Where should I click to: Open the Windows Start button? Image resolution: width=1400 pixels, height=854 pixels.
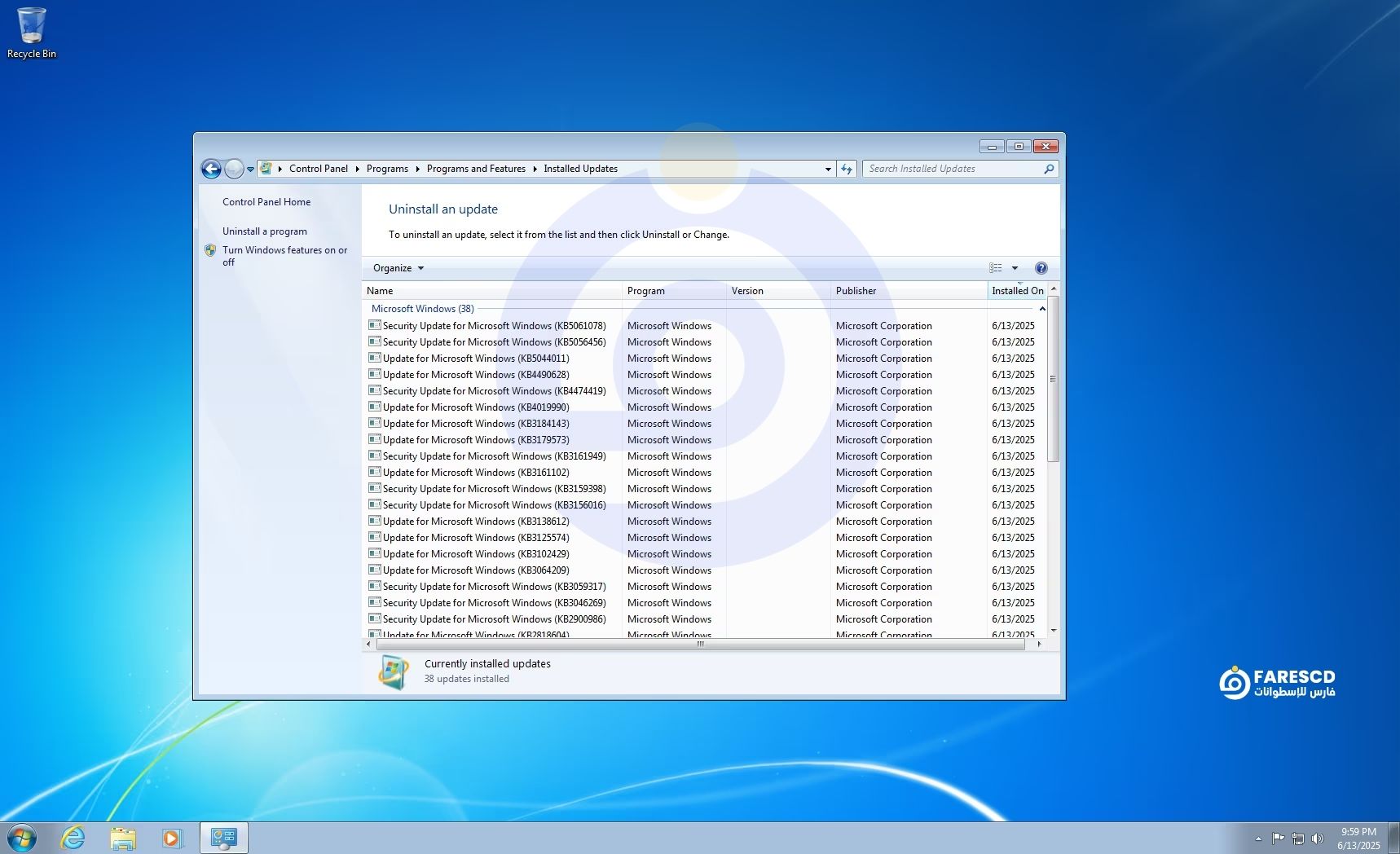[x=22, y=838]
